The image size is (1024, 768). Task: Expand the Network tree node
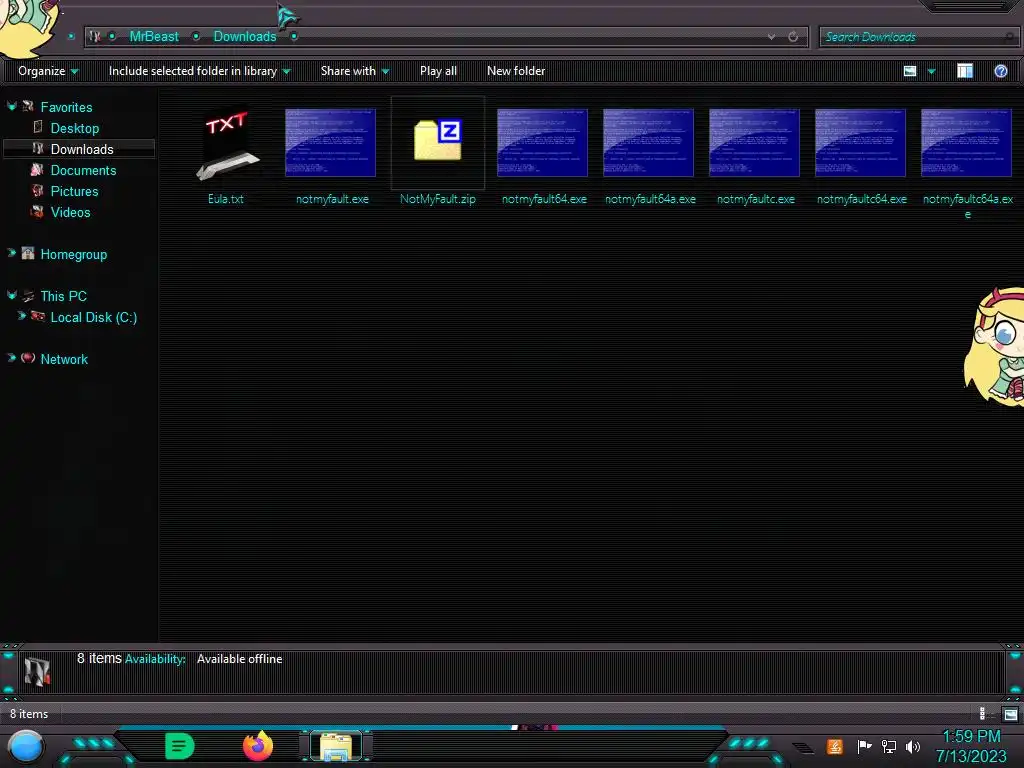pyautogui.click(x=11, y=357)
